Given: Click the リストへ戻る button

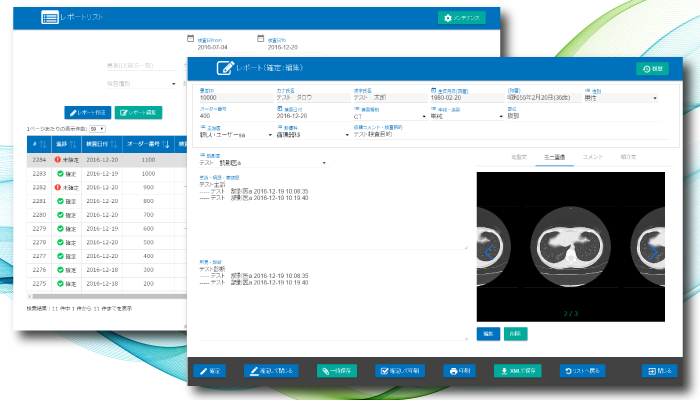Looking at the screenshot, I should 585,371.
